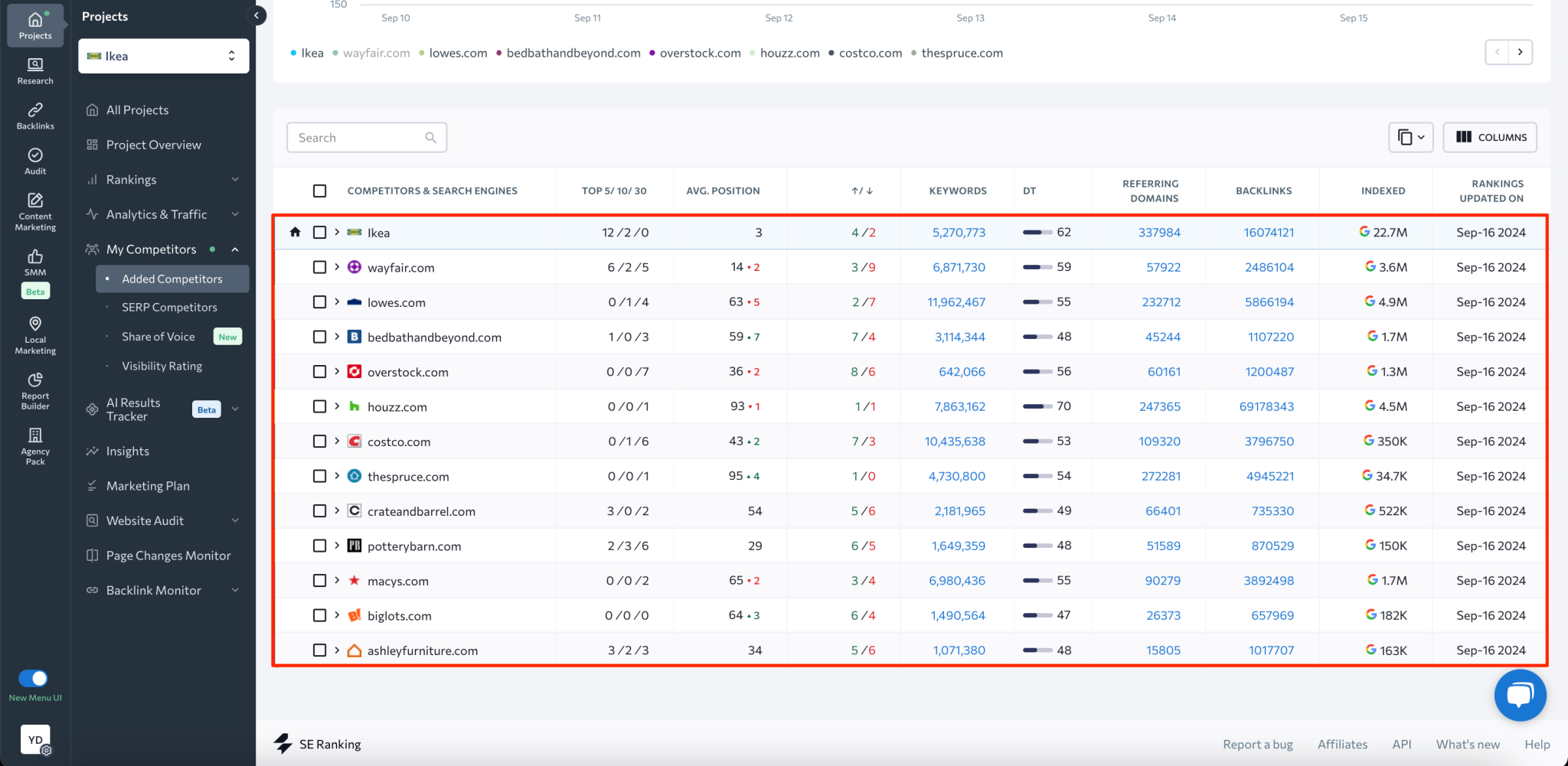The height and width of the screenshot is (766, 1568).
Task: Select the Backlinks icon in the sidebar
Action: pos(34,116)
